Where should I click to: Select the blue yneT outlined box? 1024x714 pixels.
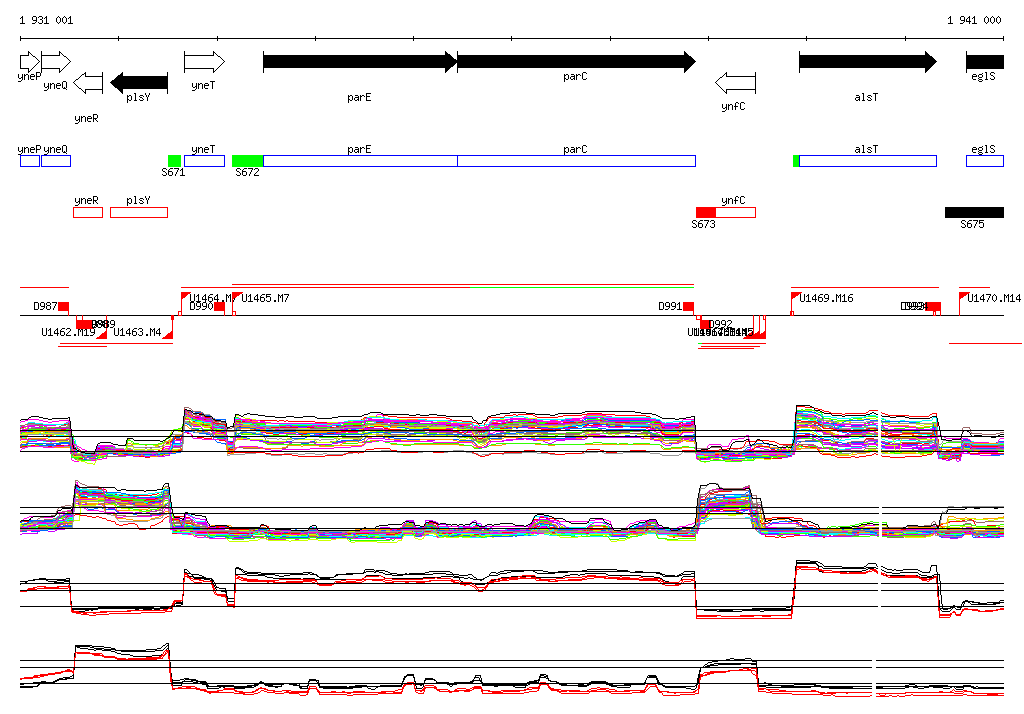pos(204,161)
